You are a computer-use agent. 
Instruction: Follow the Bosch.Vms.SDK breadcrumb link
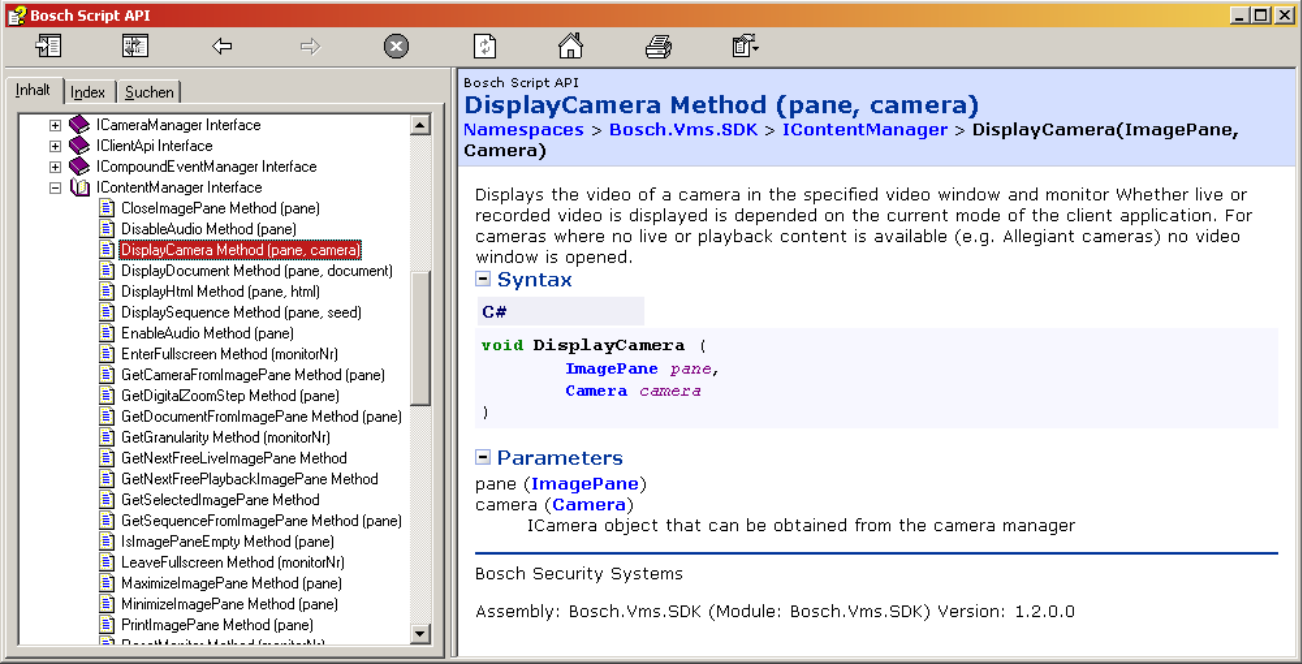click(682, 129)
